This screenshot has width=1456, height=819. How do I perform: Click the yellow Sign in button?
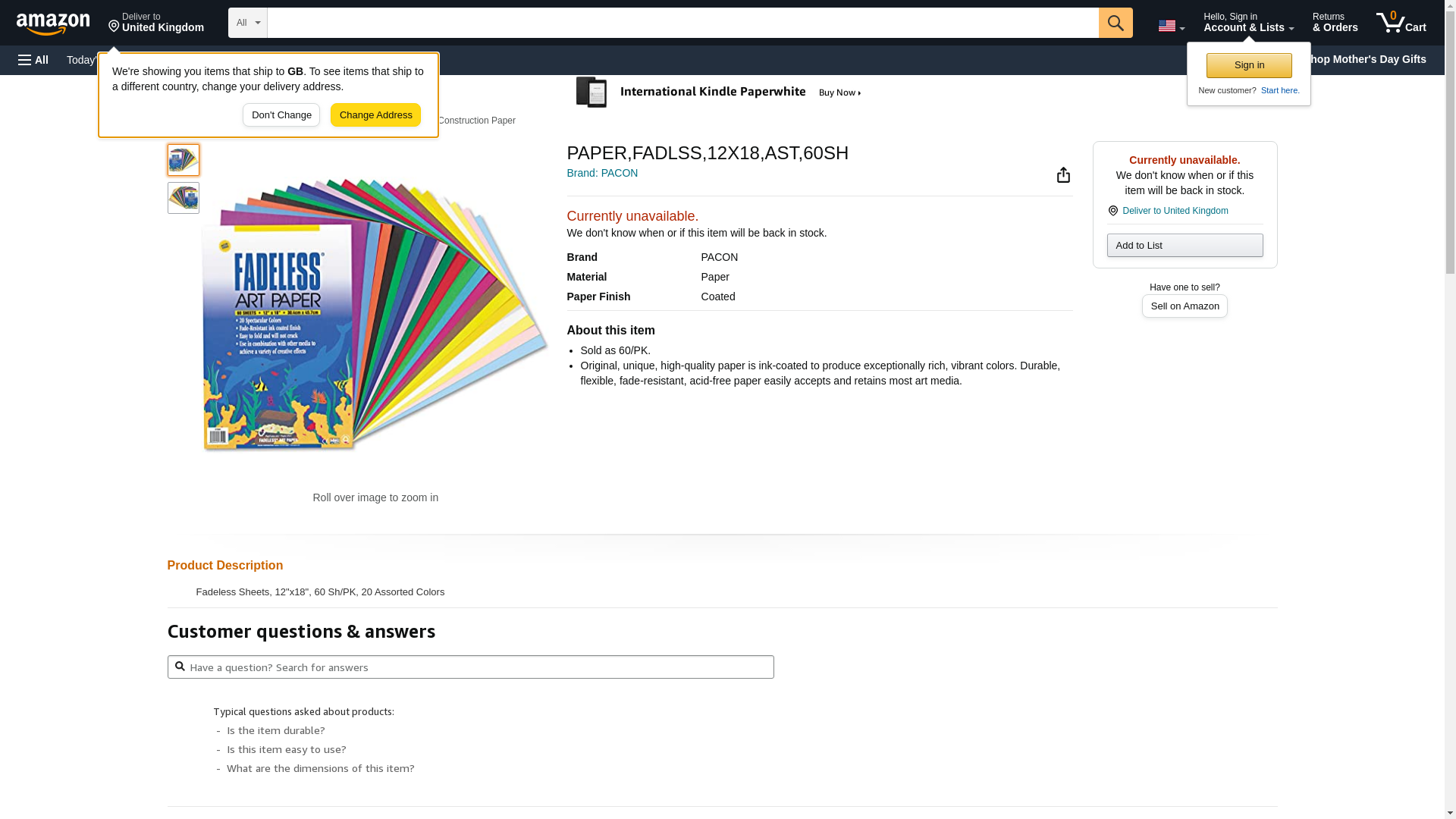pyautogui.click(x=1248, y=66)
